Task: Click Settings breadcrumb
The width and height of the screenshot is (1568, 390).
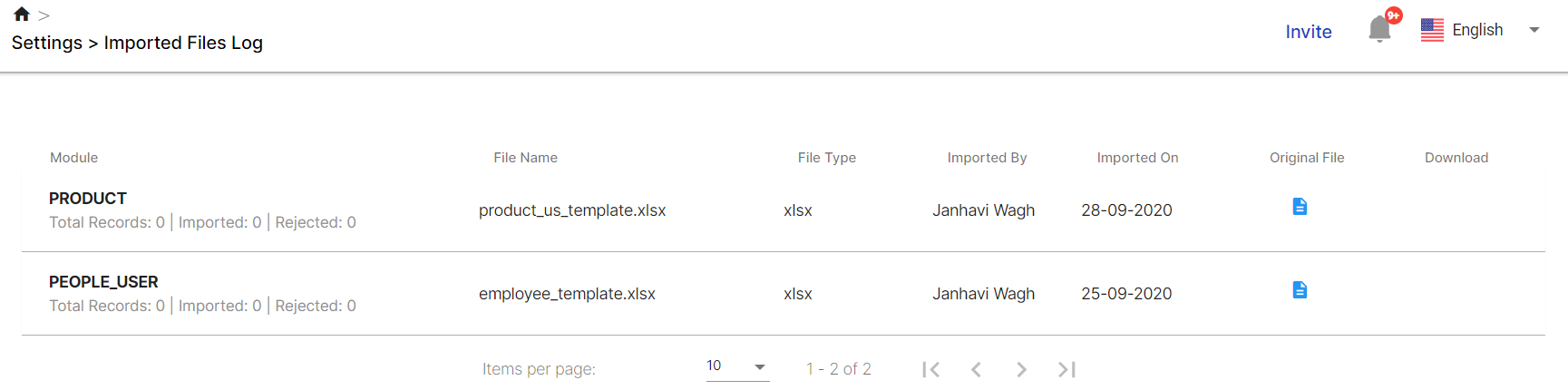Action: click(47, 43)
